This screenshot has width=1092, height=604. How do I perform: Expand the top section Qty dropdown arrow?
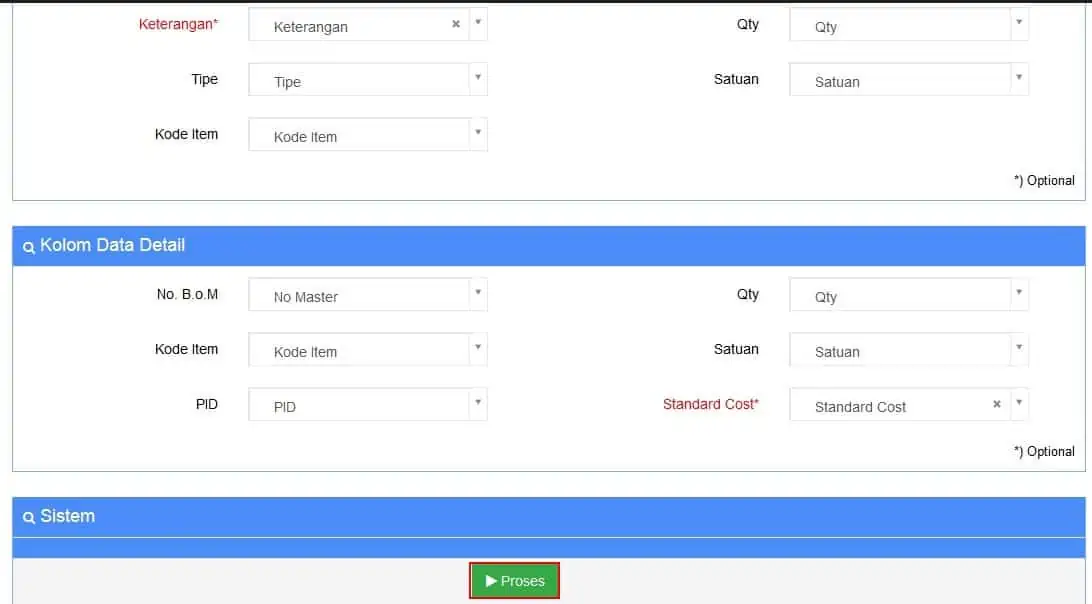click(1019, 23)
